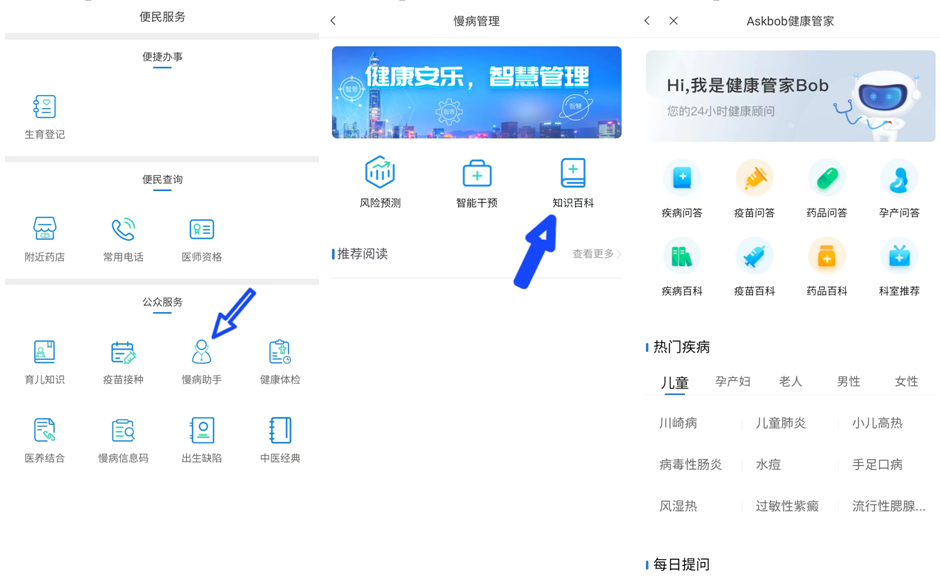The height and width of the screenshot is (586, 940).
Task: Open the 孕产问答 maternity Q&A icon
Action: coord(899,178)
